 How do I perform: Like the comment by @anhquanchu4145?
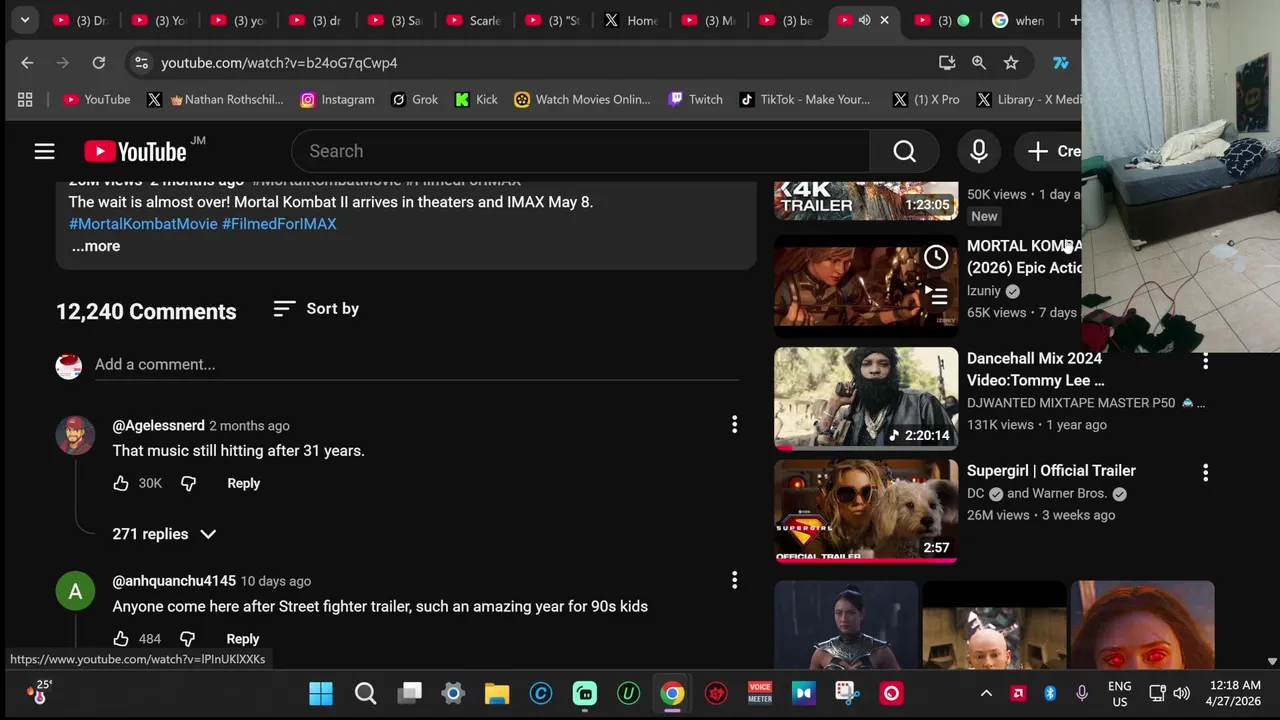[121, 638]
